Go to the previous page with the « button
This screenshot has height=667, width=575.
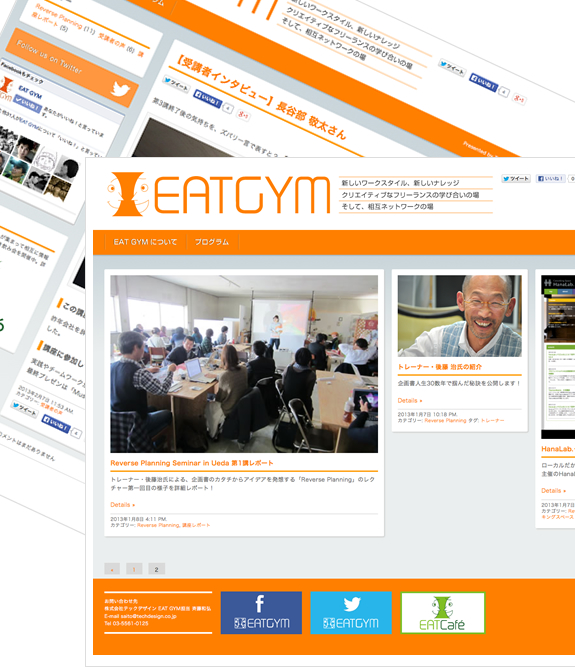(x=112, y=569)
